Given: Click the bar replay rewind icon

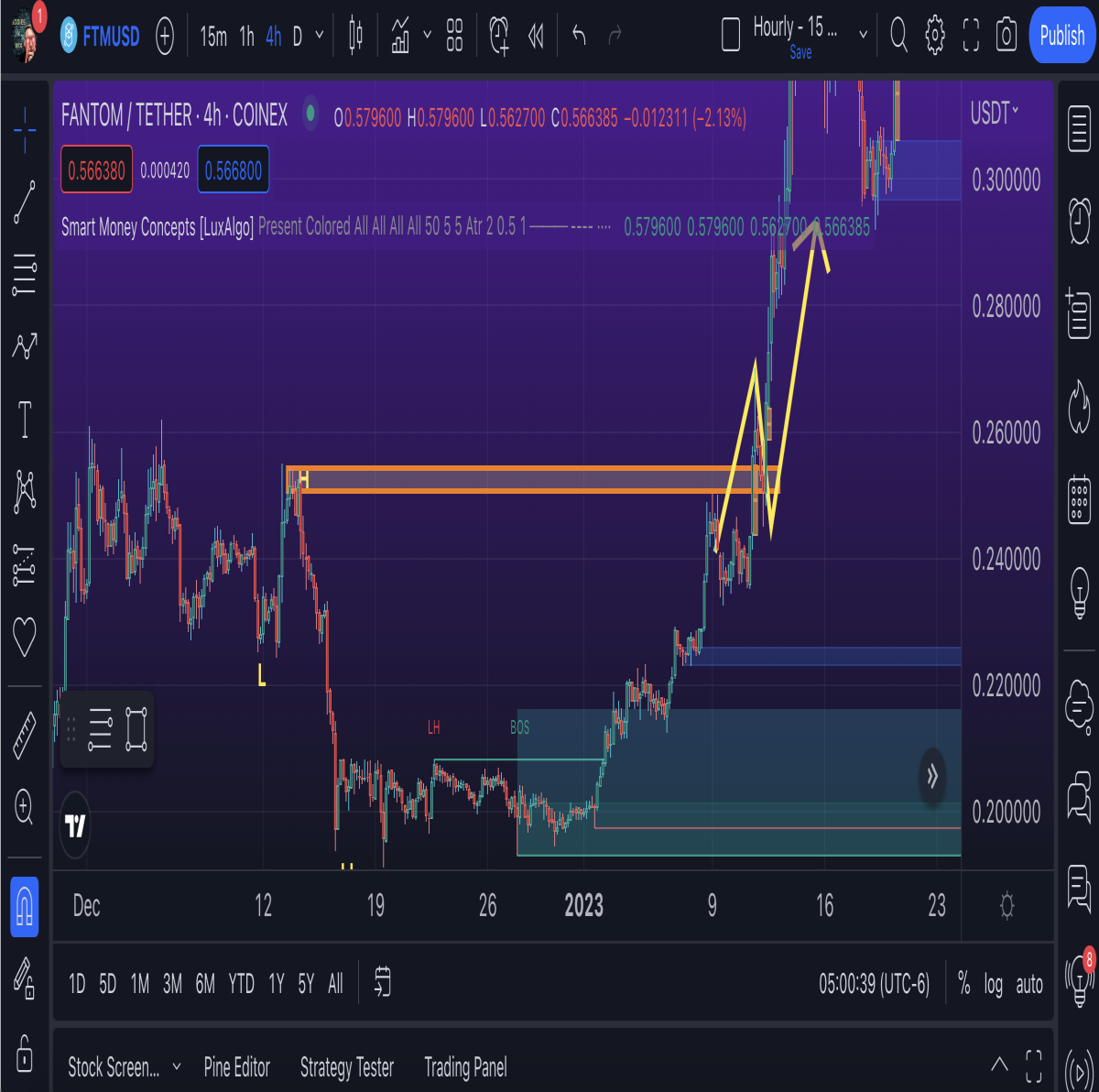Looking at the screenshot, I should [537, 37].
